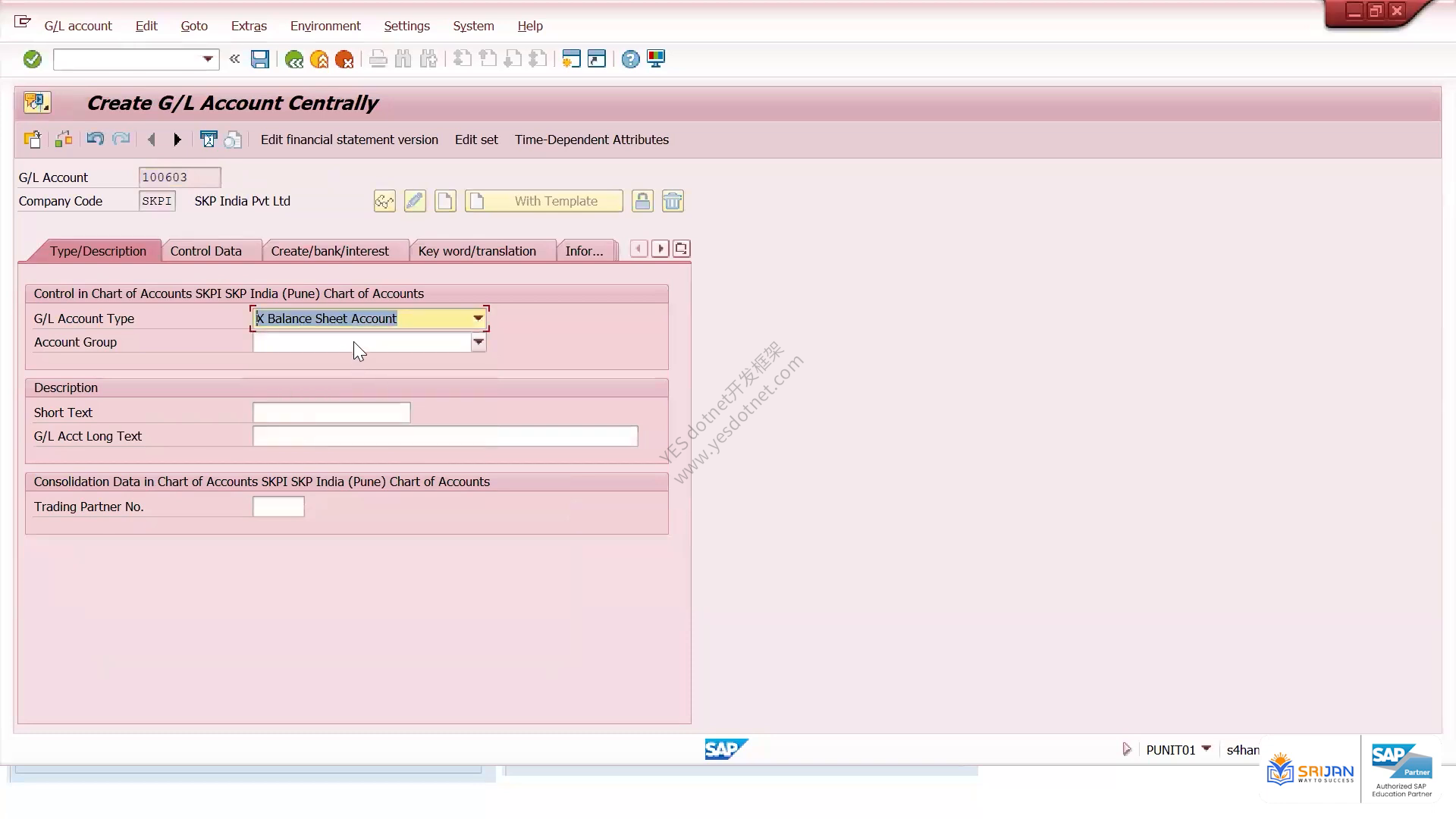Click the With Template button
1456x819 pixels.
(544, 201)
